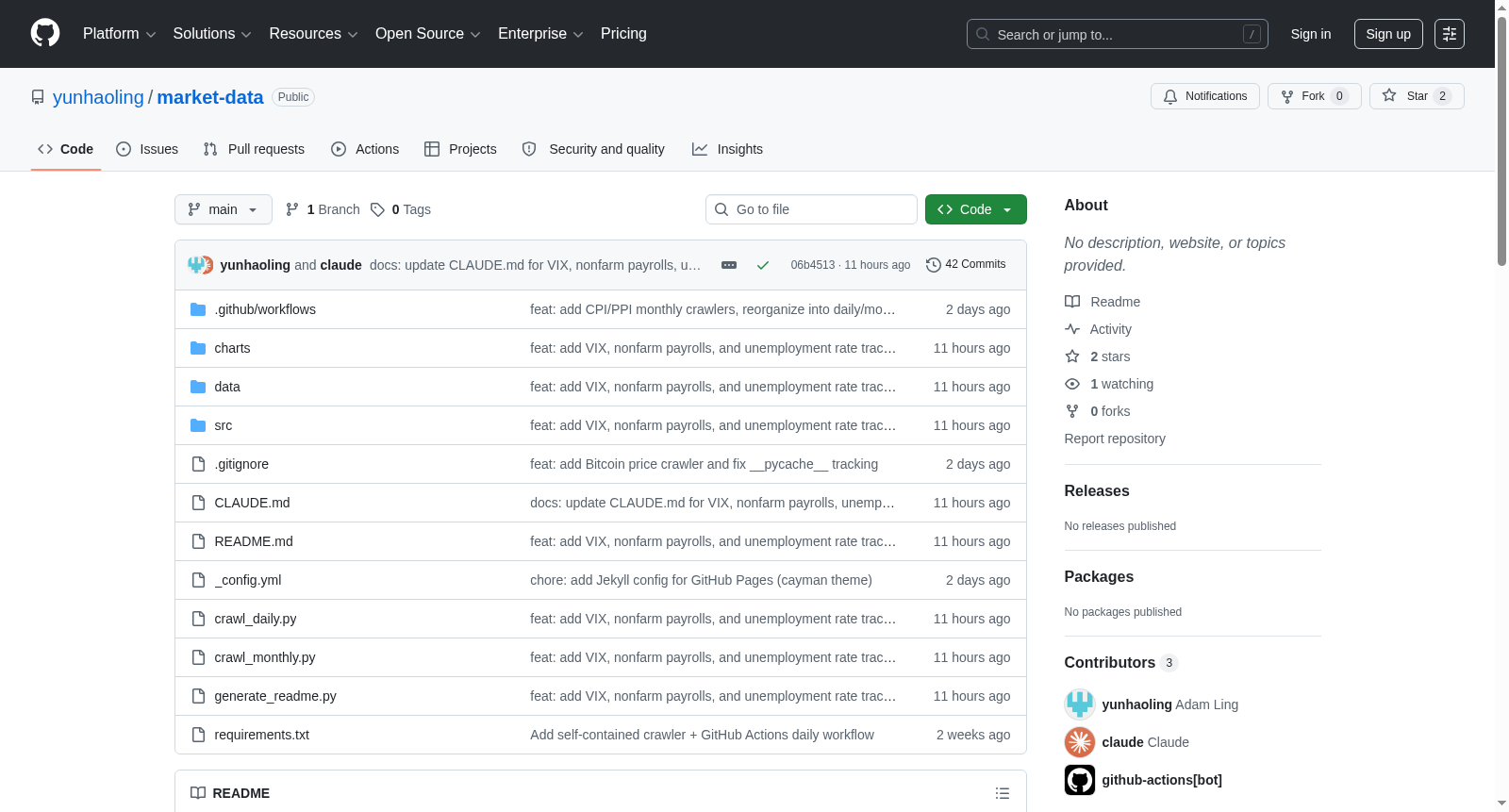This screenshot has width=1509, height=812.
Task: Click the green check commit status icon
Action: (763, 265)
